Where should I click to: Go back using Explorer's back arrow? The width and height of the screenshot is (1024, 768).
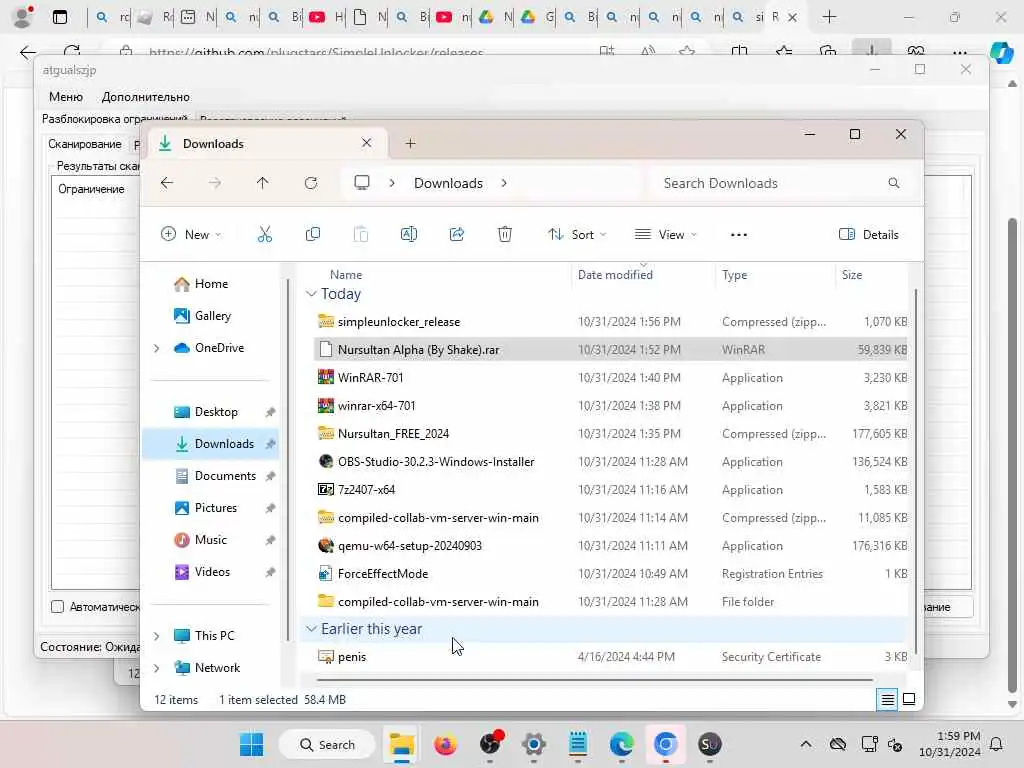pyautogui.click(x=167, y=184)
